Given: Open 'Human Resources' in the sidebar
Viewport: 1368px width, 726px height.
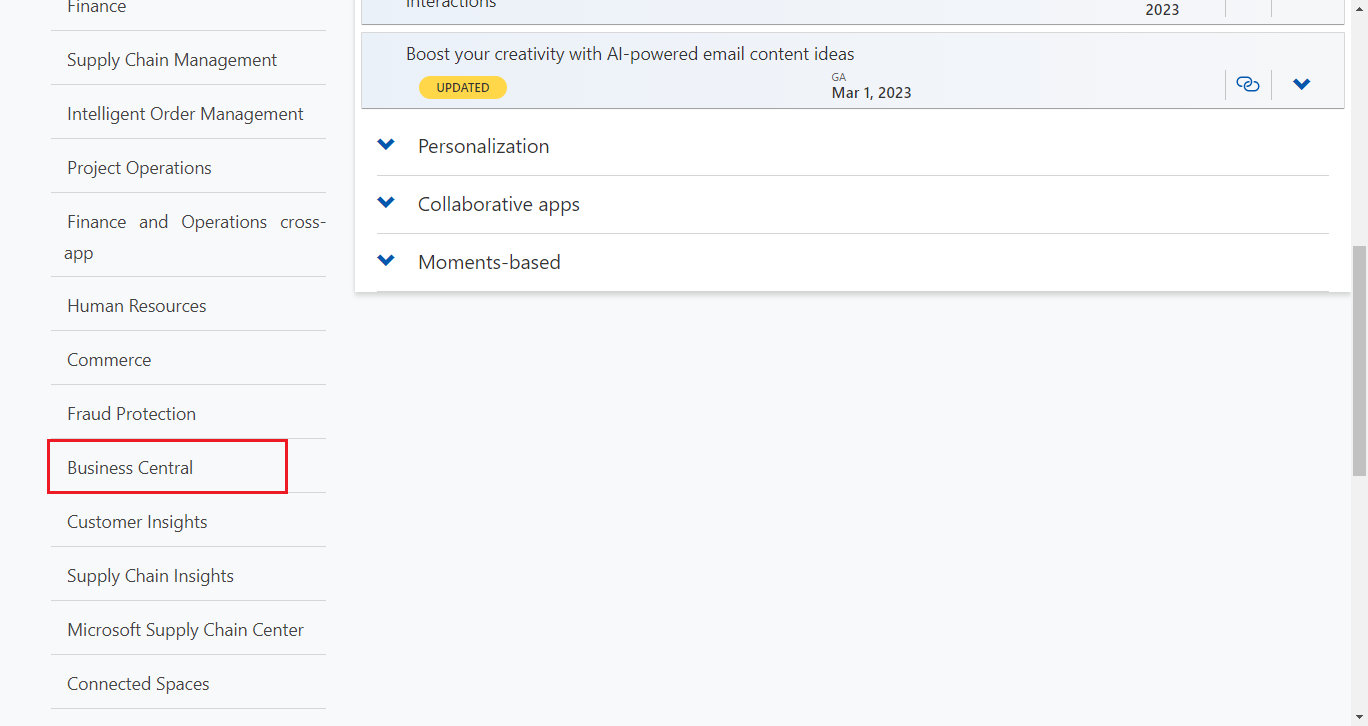Looking at the screenshot, I should [136, 305].
